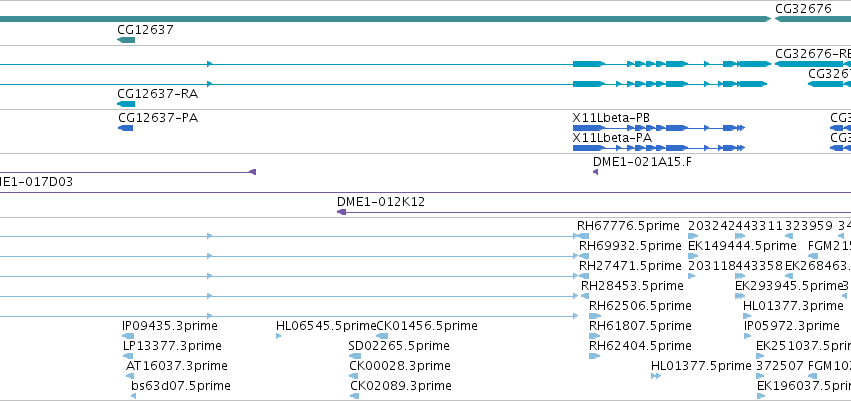The image size is (851, 401).
Task: Select the AT16037.3prime EST glyph
Action: (x=130, y=375)
